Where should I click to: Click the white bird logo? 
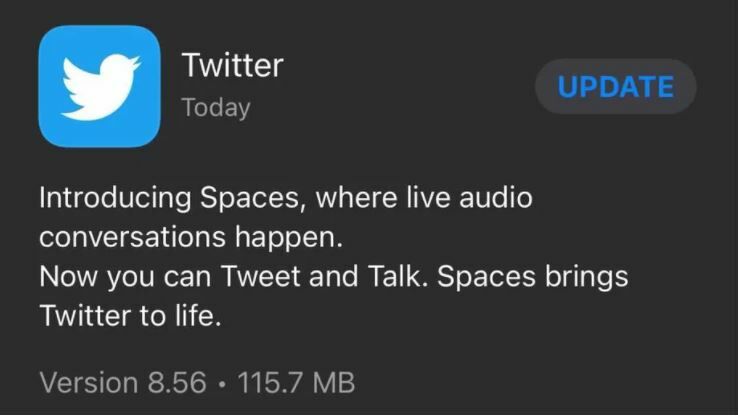pyautogui.click(x=99, y=87)
